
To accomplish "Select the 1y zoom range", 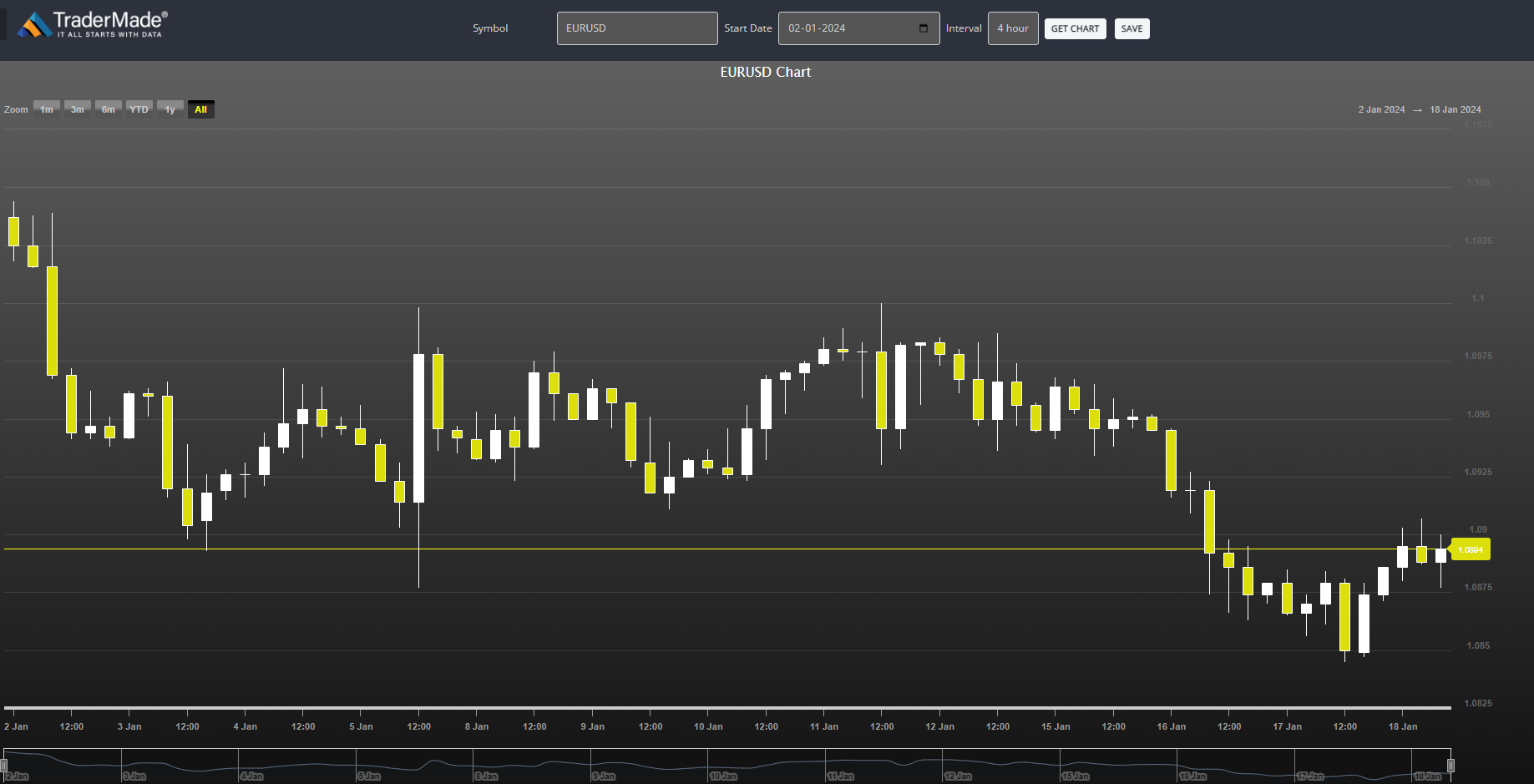I will coord(170,109).
